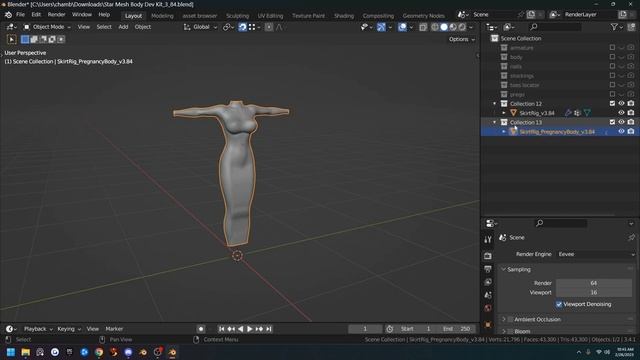640x360 pixels.
Task: Open the Output properties printer icon
Action: (488, 269)
